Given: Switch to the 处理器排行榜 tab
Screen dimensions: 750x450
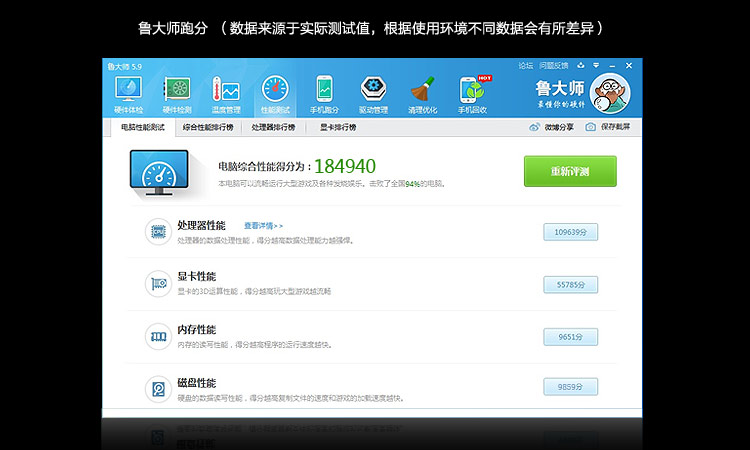Looking at the screenshot, I should pyautogui.click(x=273, y=127).
